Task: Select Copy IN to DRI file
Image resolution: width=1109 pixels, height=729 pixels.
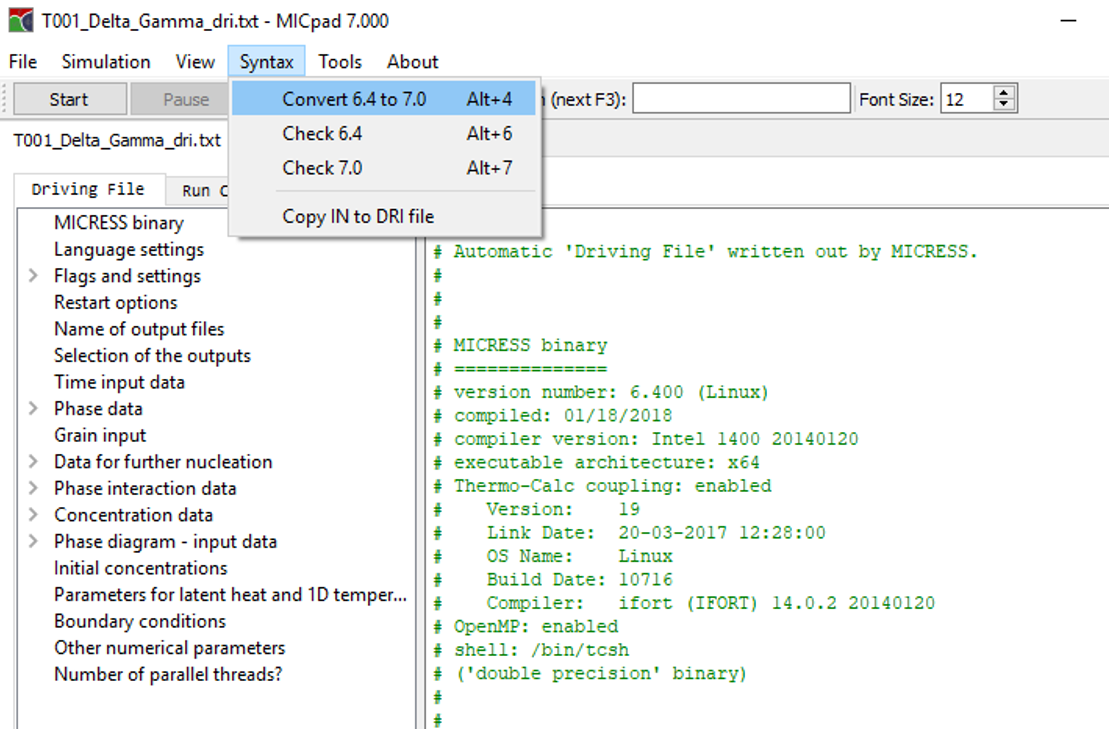Action: (358, 217)
